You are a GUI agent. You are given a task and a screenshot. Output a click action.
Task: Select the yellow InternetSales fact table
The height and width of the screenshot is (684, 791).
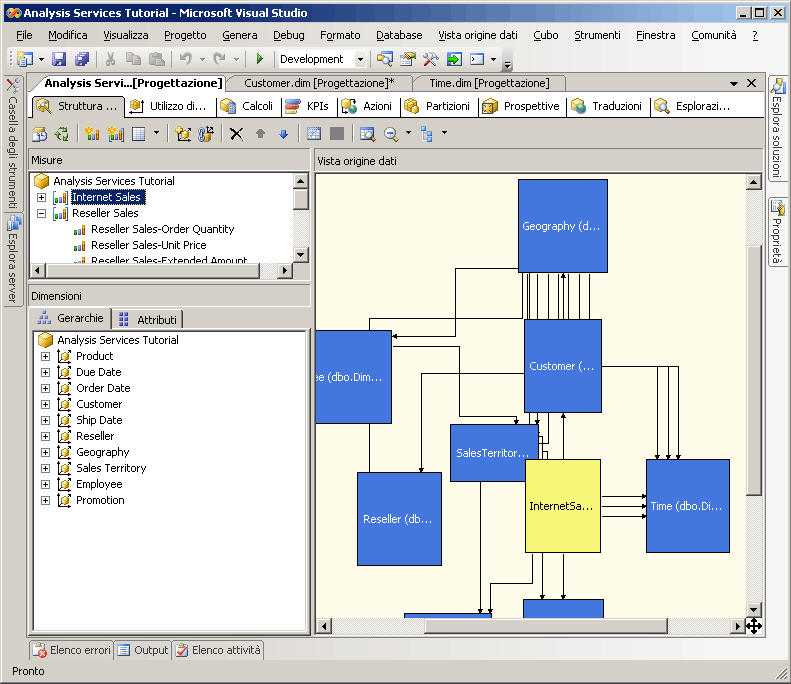pos(563,506)
